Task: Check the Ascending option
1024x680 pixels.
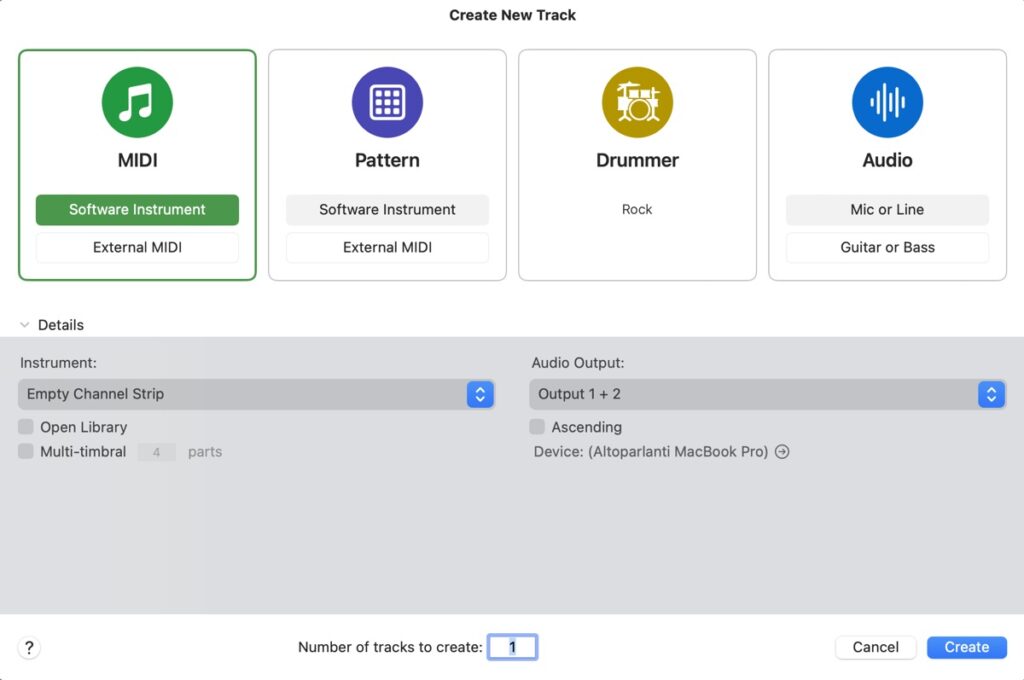Action: click(538, 427)
